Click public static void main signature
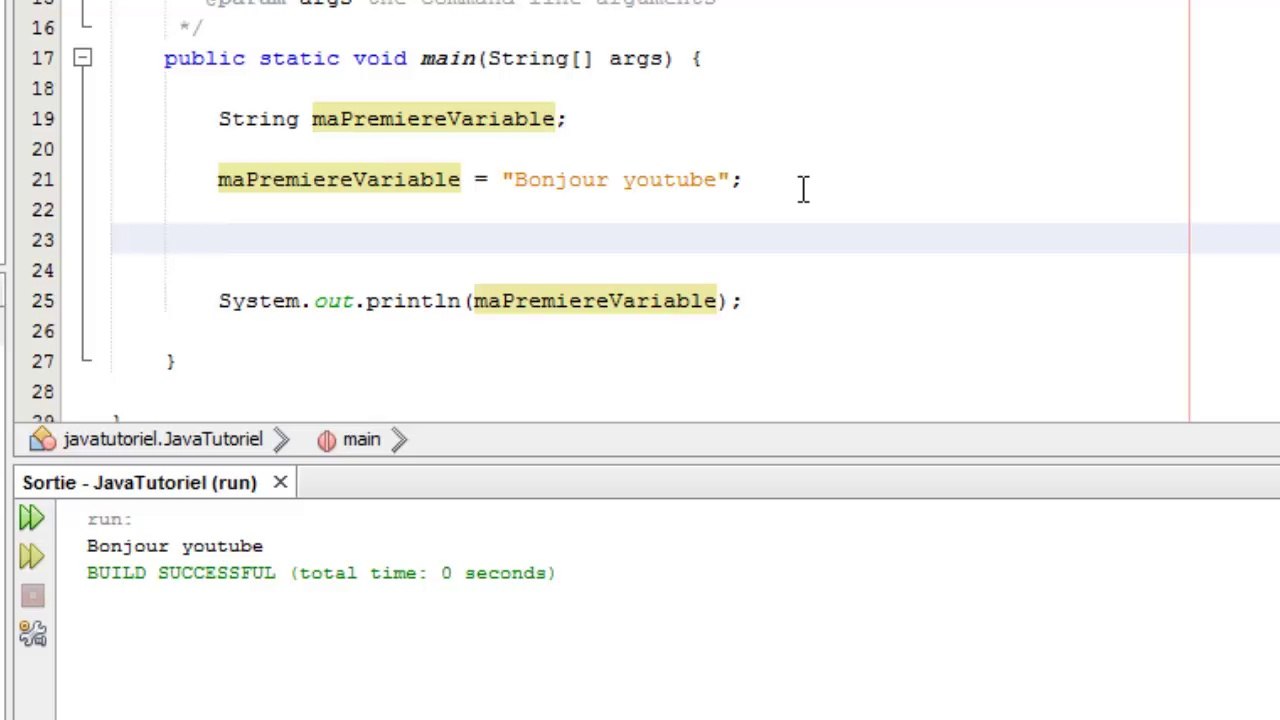The width and height of the screenshot is (1280, 720). pos(432,59)
